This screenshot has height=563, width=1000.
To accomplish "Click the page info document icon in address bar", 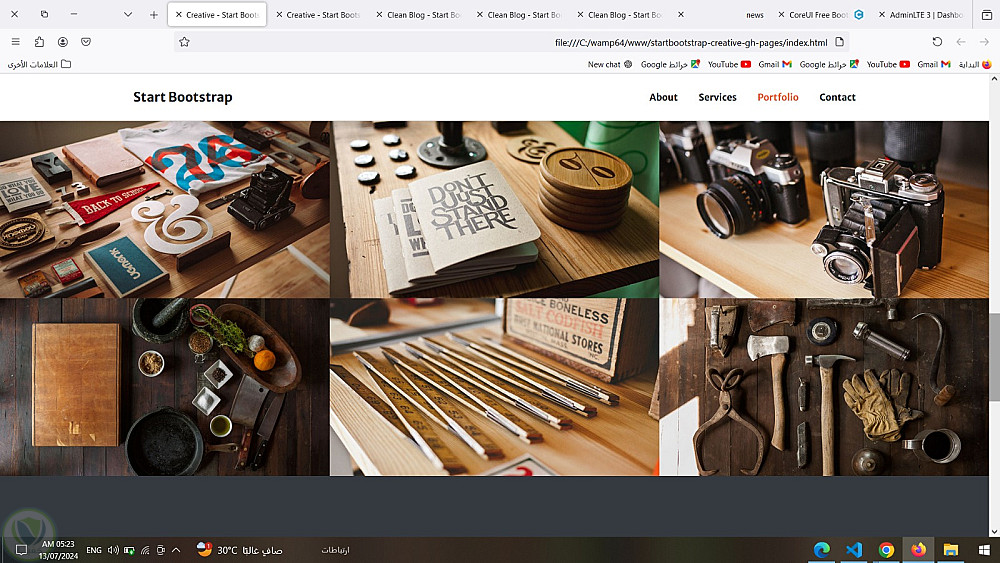I will click(839, 42).
